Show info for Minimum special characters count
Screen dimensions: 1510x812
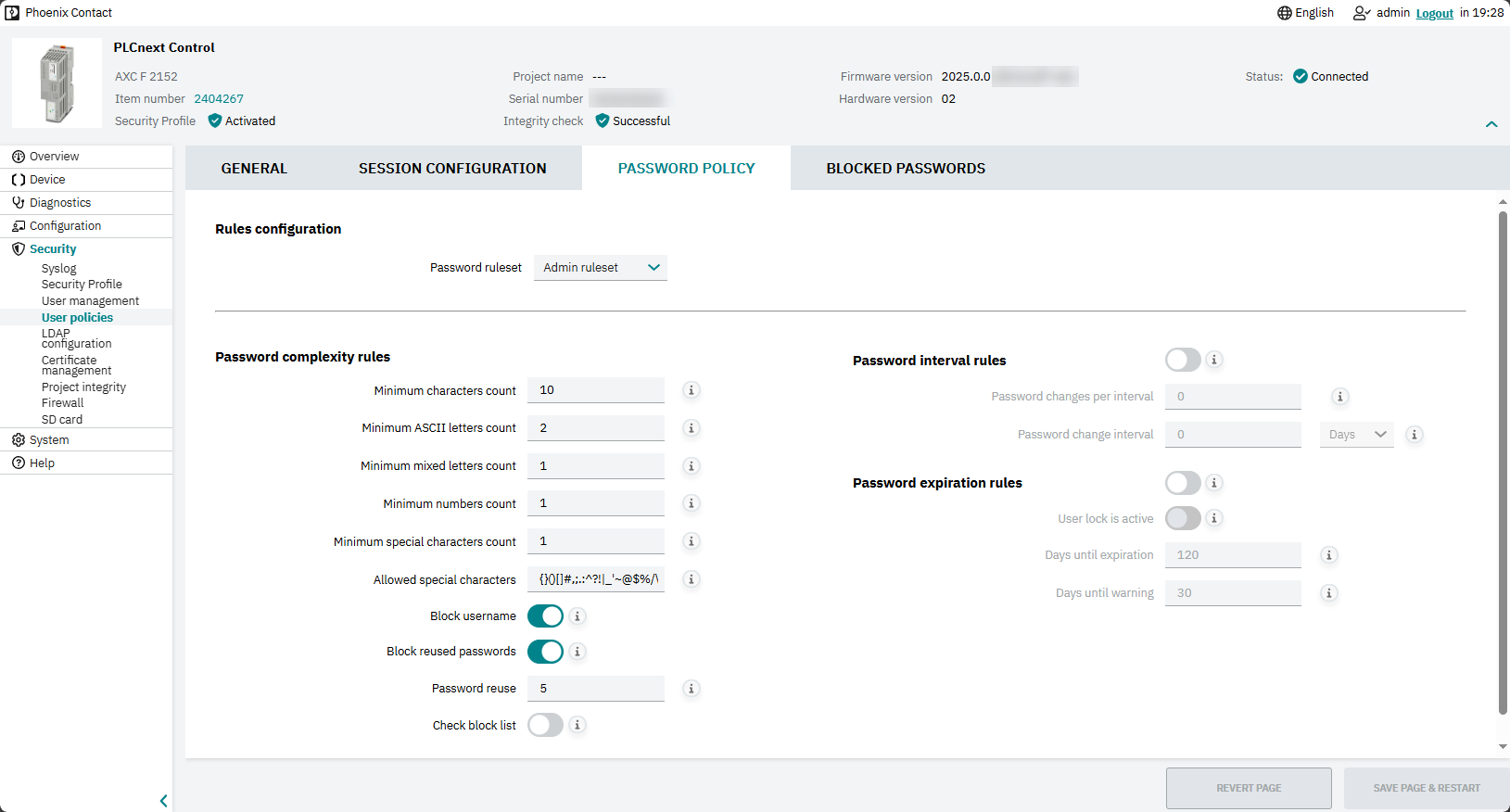tap(692, 541)
